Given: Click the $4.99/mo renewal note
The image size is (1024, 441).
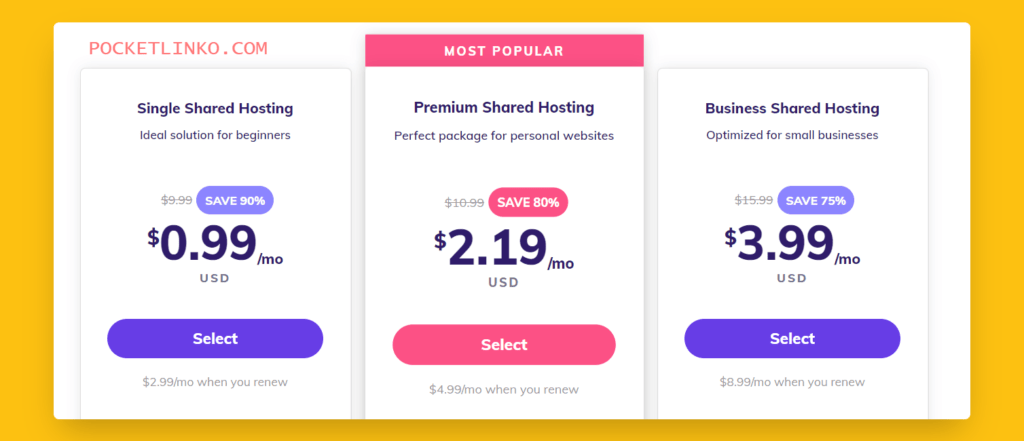Looking at the screenshot, I should pos(504,389).
